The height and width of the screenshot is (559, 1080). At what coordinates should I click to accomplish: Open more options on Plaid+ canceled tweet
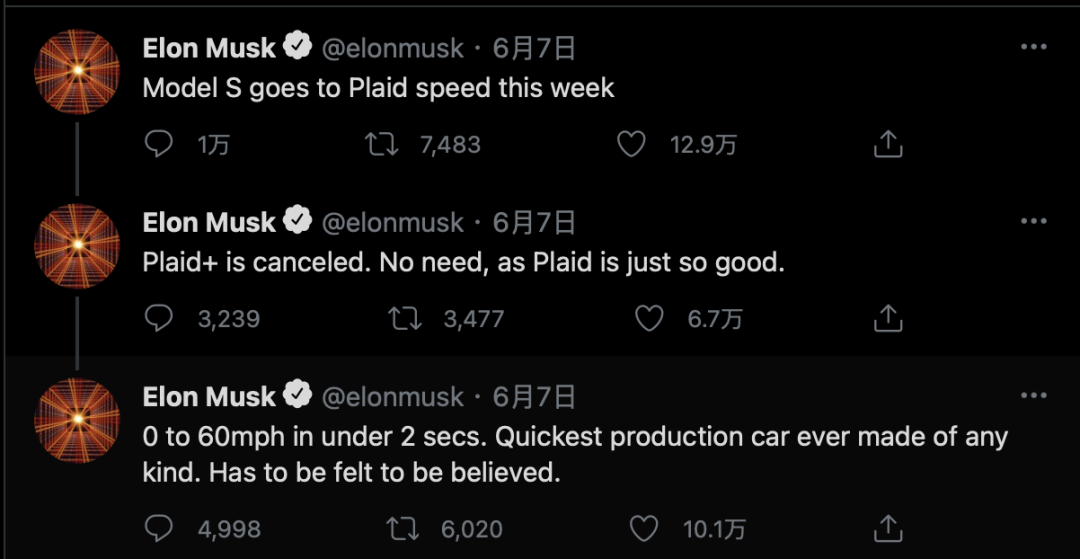pyautogui.click(x=1033, y=221)
